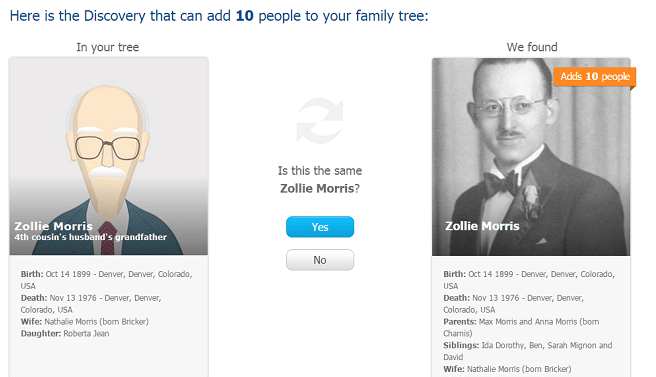The image size is (656, 377).
Task: Click Parents Max Morris entry in right card
Action: pyautogui.click(x=521, y=328)
